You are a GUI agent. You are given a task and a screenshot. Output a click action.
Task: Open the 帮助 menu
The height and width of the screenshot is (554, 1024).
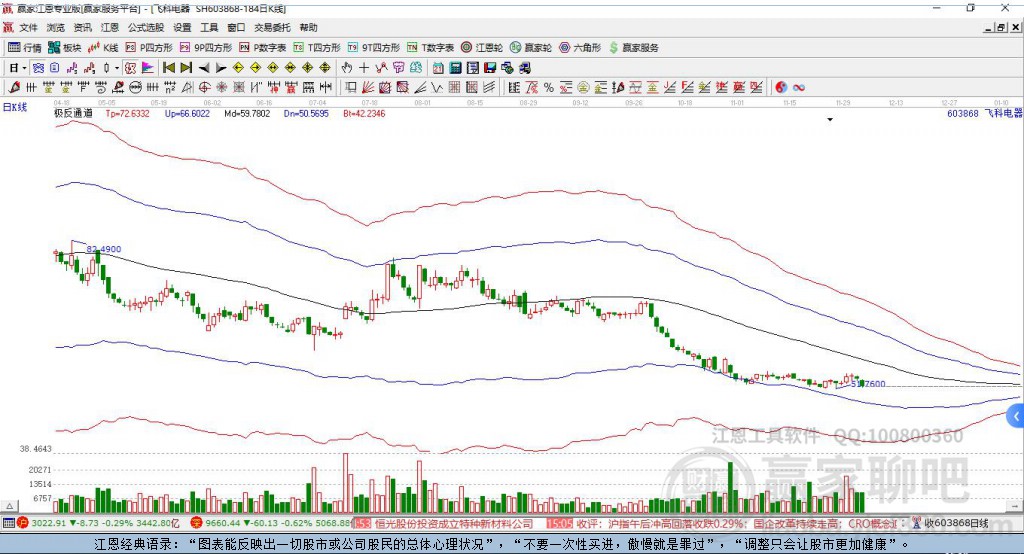click(x=308, y=27)
